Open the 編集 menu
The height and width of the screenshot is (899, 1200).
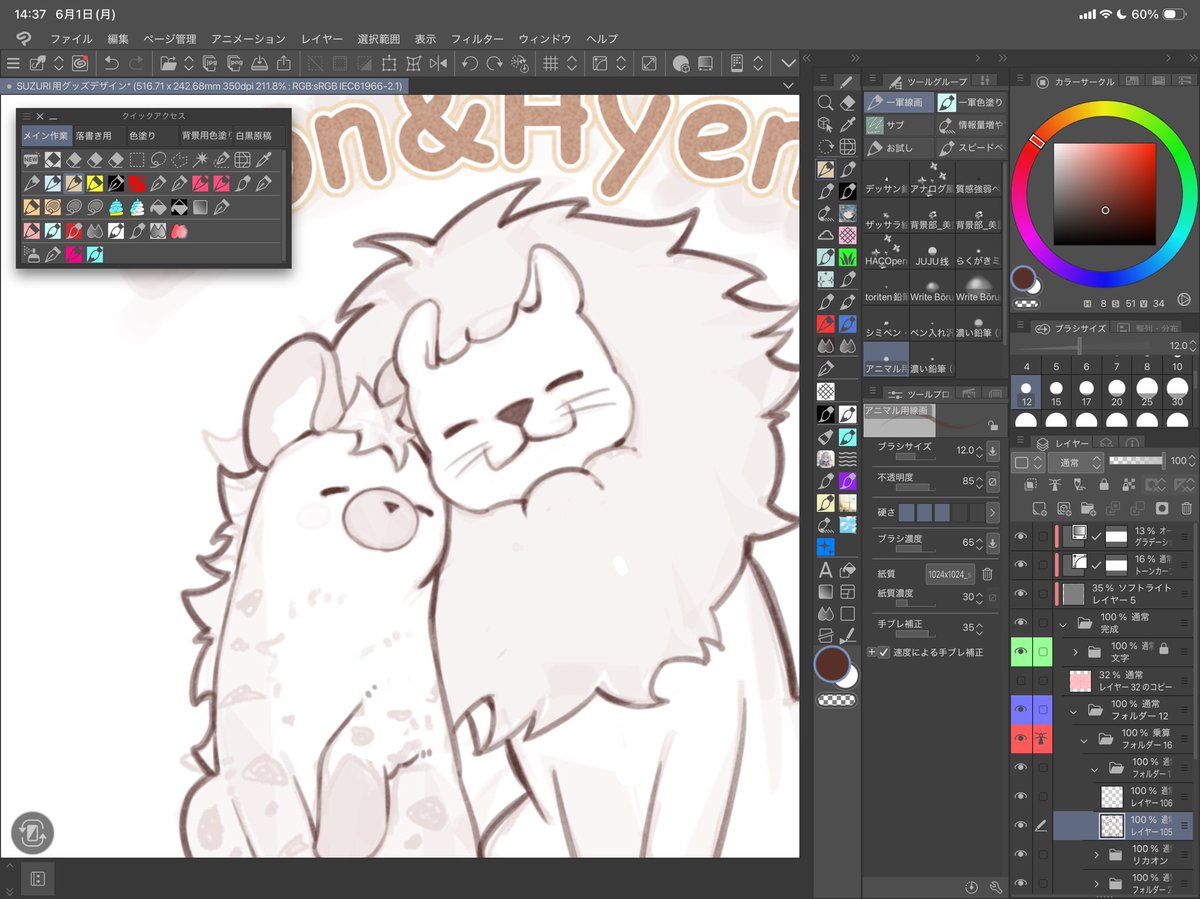click(x=118, y=39)
